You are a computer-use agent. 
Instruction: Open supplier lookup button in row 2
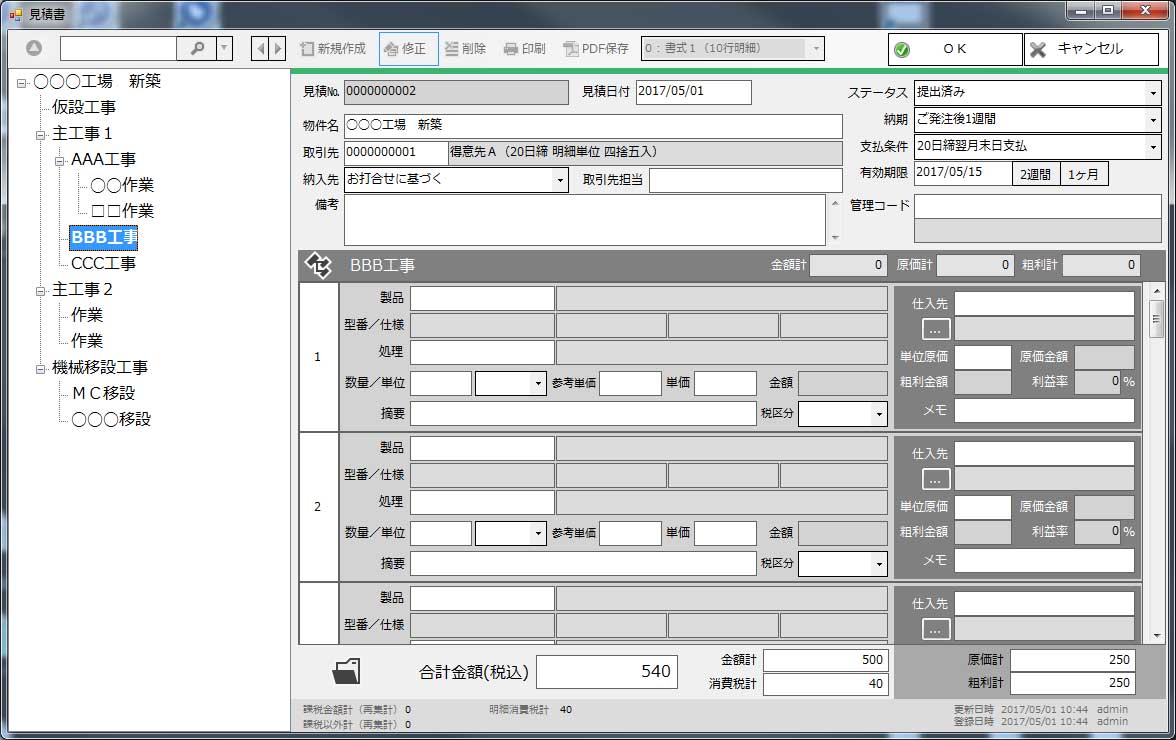pyautogui.click(x=934, y=479)
